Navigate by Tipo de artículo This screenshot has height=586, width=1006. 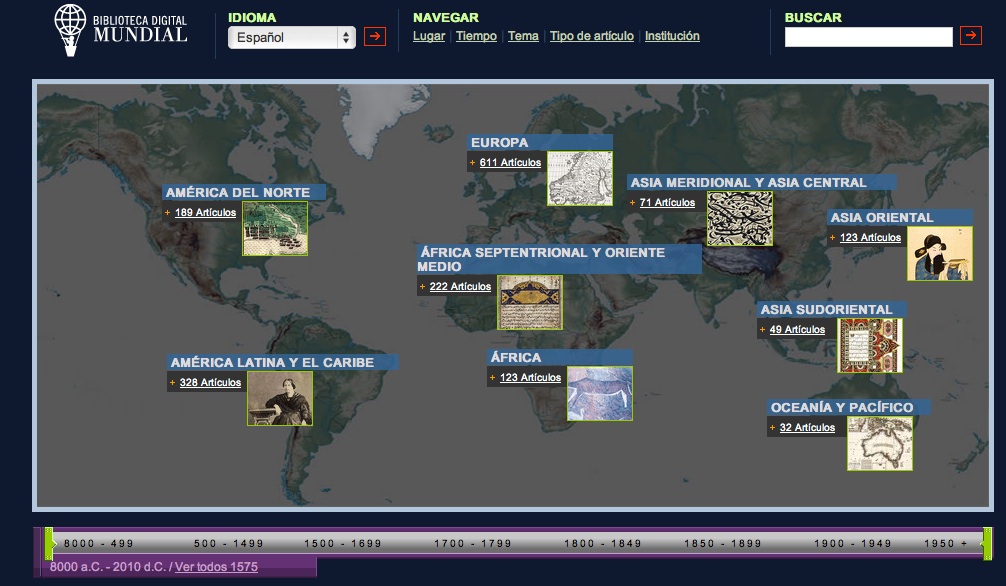point(591,36)
